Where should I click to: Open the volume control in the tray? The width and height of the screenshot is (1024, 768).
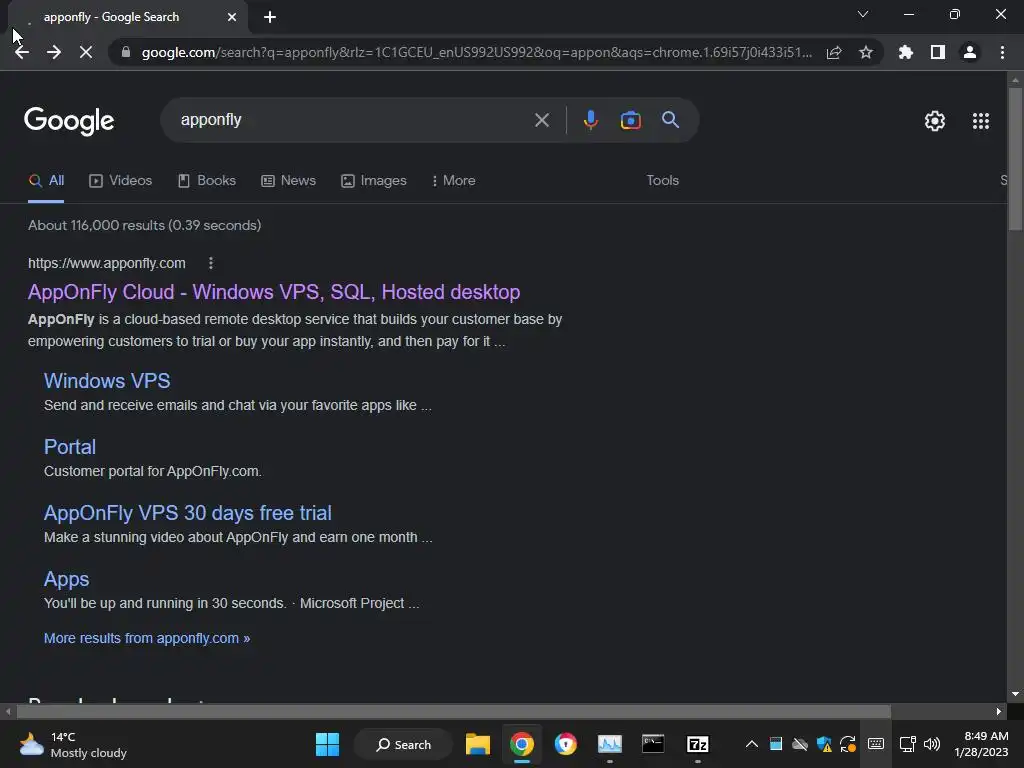tap(932, 744)
